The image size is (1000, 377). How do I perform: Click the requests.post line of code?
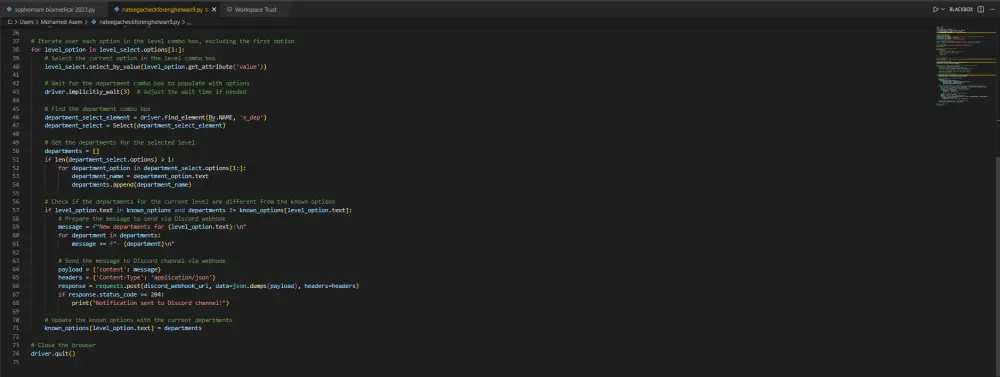[208, 286]
